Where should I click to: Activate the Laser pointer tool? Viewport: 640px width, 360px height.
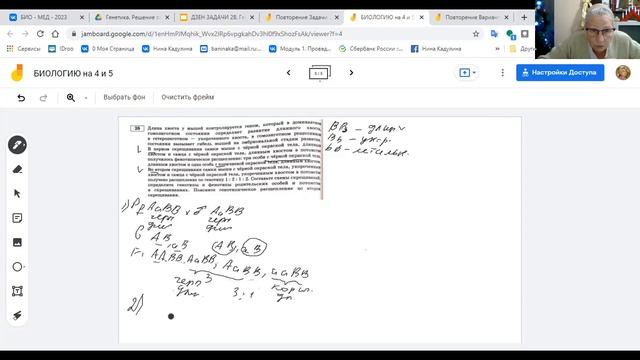tap(17, 316)
